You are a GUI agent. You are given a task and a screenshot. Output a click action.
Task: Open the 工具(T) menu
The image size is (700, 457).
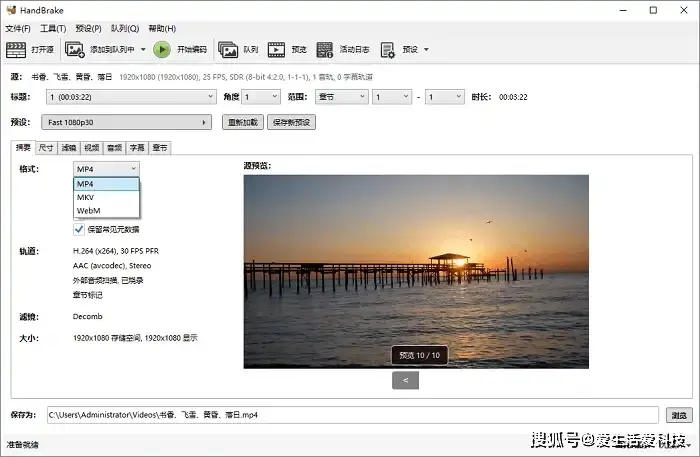(x=53, y=29)
